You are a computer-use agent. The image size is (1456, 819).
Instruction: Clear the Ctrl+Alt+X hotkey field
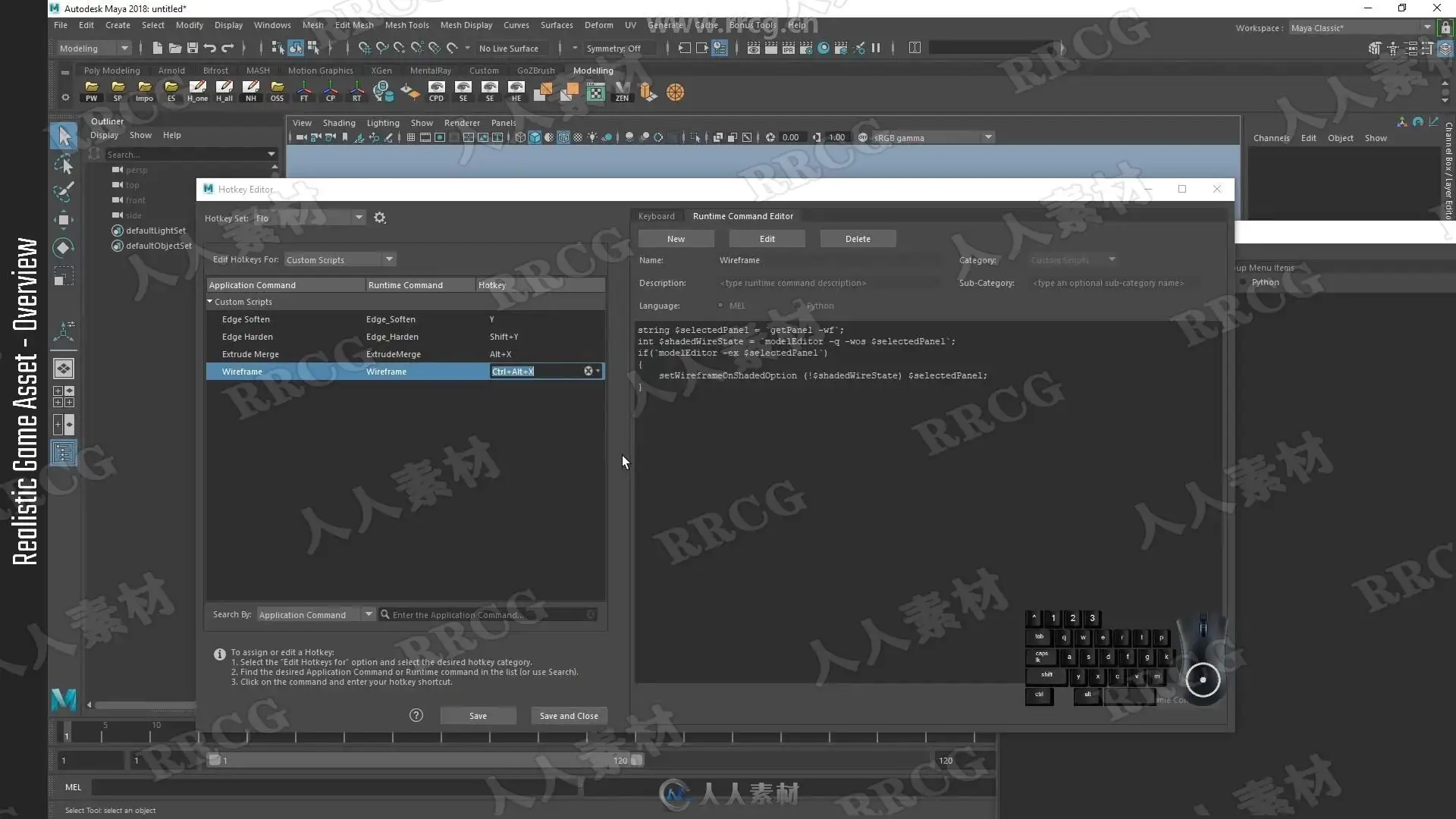[x=588, y=372]
